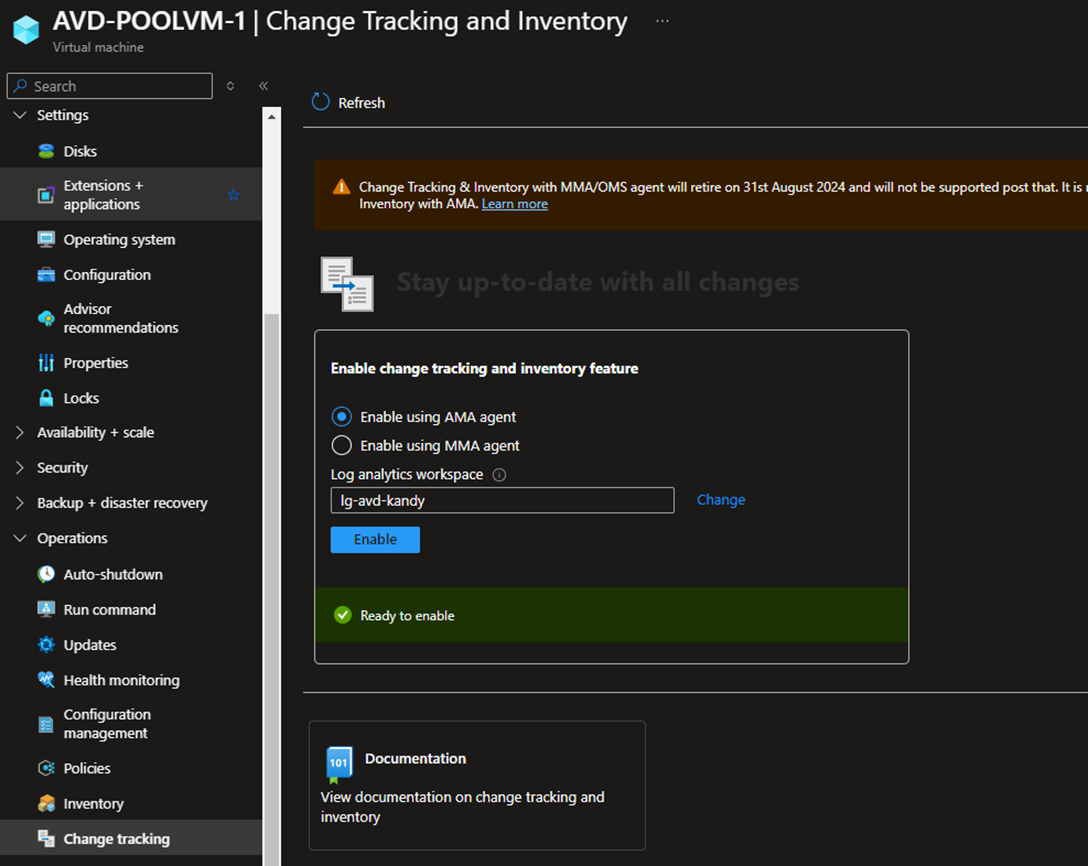Click the sidebar vertical scrollbar thumb
The width and height of the screenshot is (1088, 866).
[272, 590]
